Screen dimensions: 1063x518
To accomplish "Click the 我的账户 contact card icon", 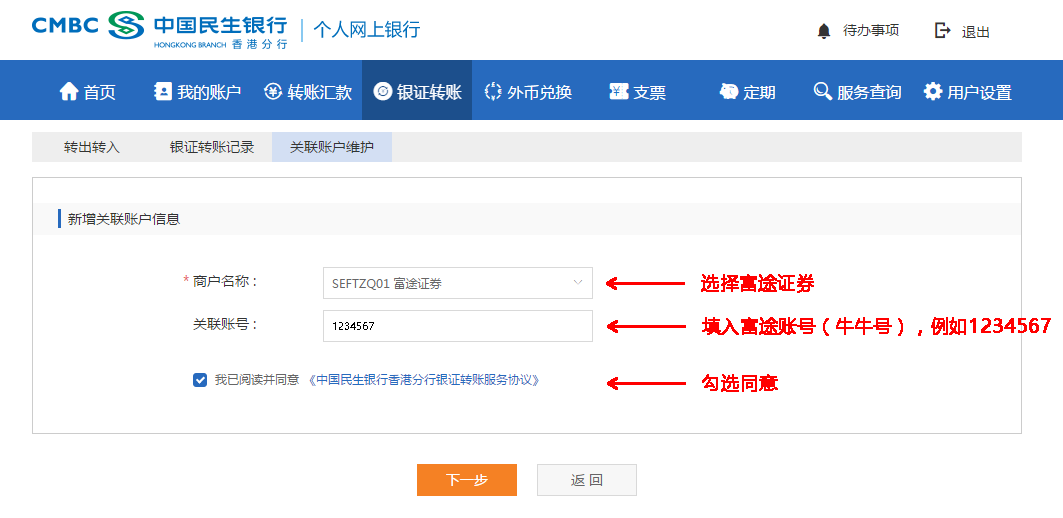I will (163, 91).
